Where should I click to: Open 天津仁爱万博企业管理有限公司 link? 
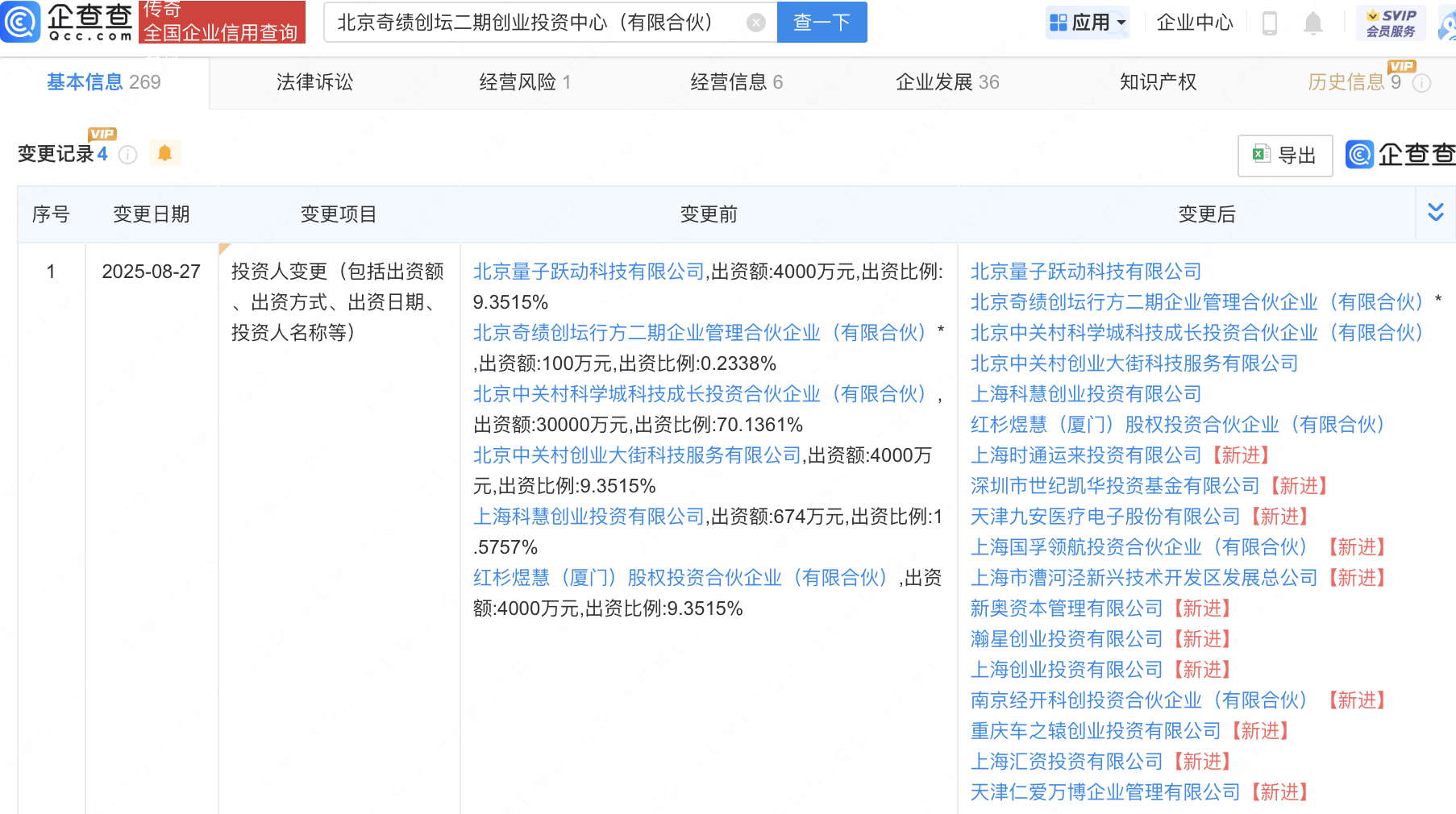coord(1105,792)
